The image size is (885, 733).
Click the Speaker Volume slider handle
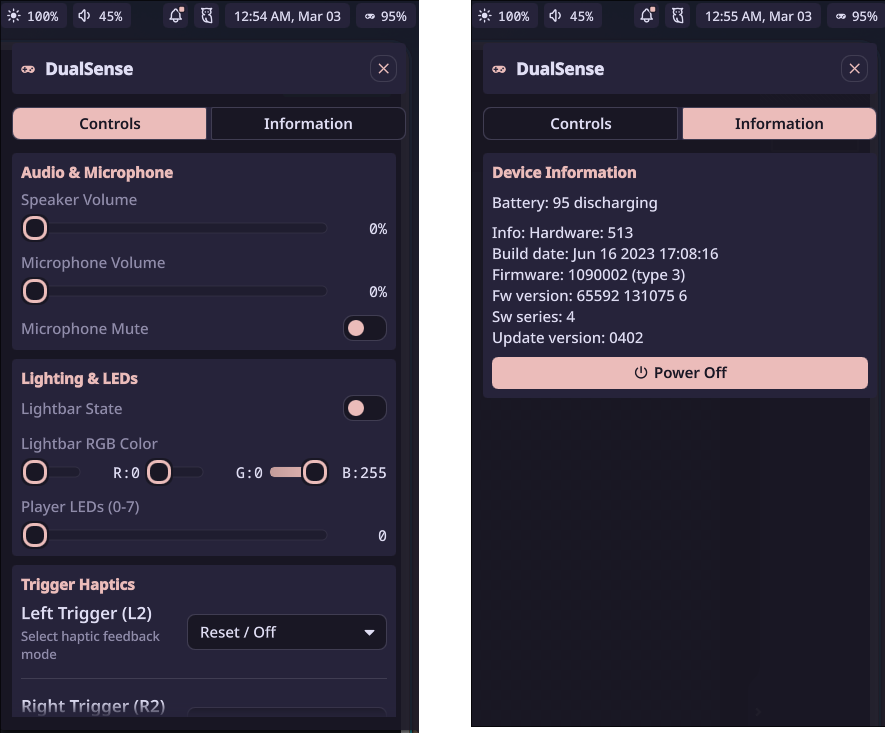click(x=35, y=229)
